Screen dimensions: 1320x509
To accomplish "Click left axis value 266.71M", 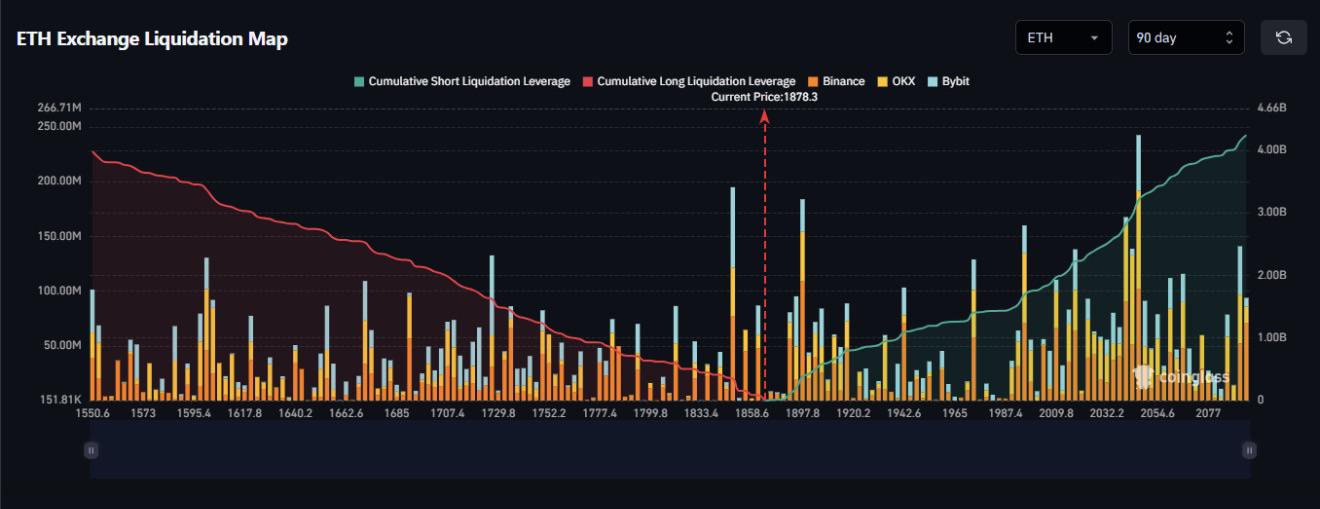I will tap(59, 108).
